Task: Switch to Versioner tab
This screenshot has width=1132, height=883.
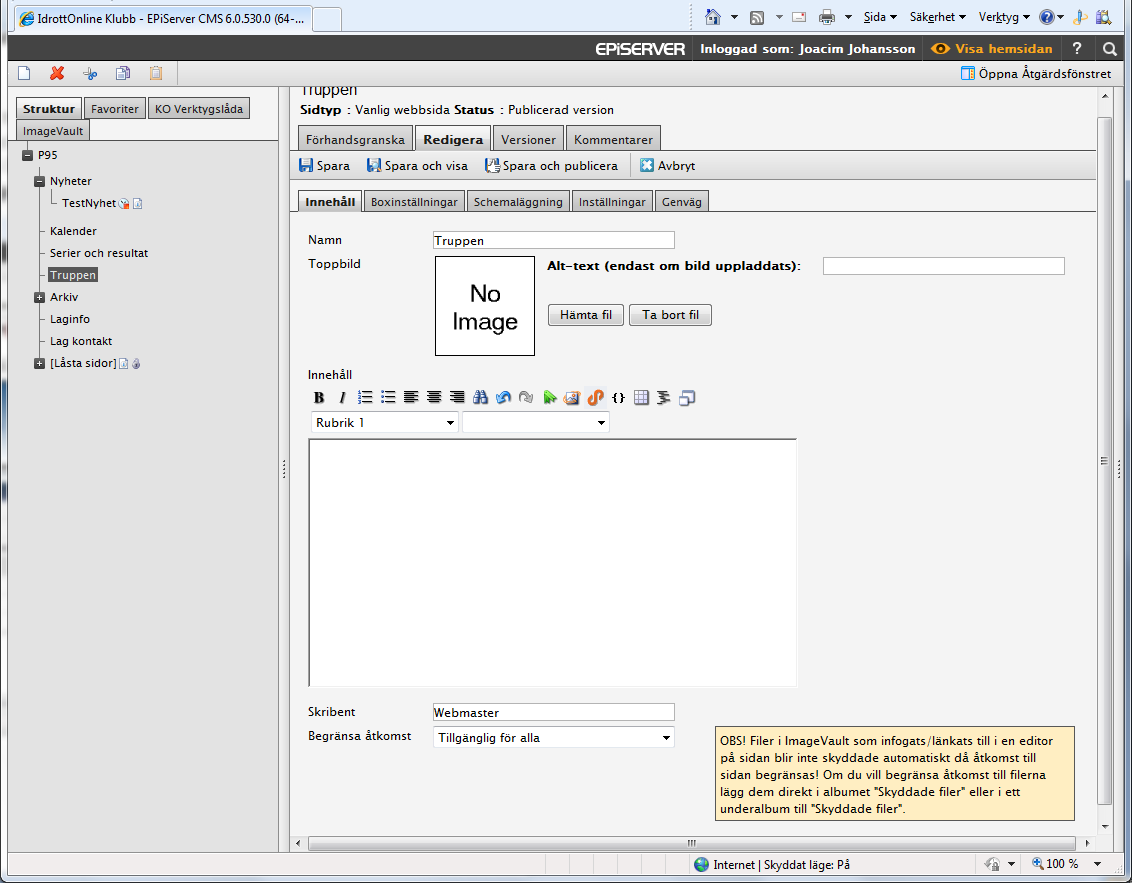Action: point(528,139)
